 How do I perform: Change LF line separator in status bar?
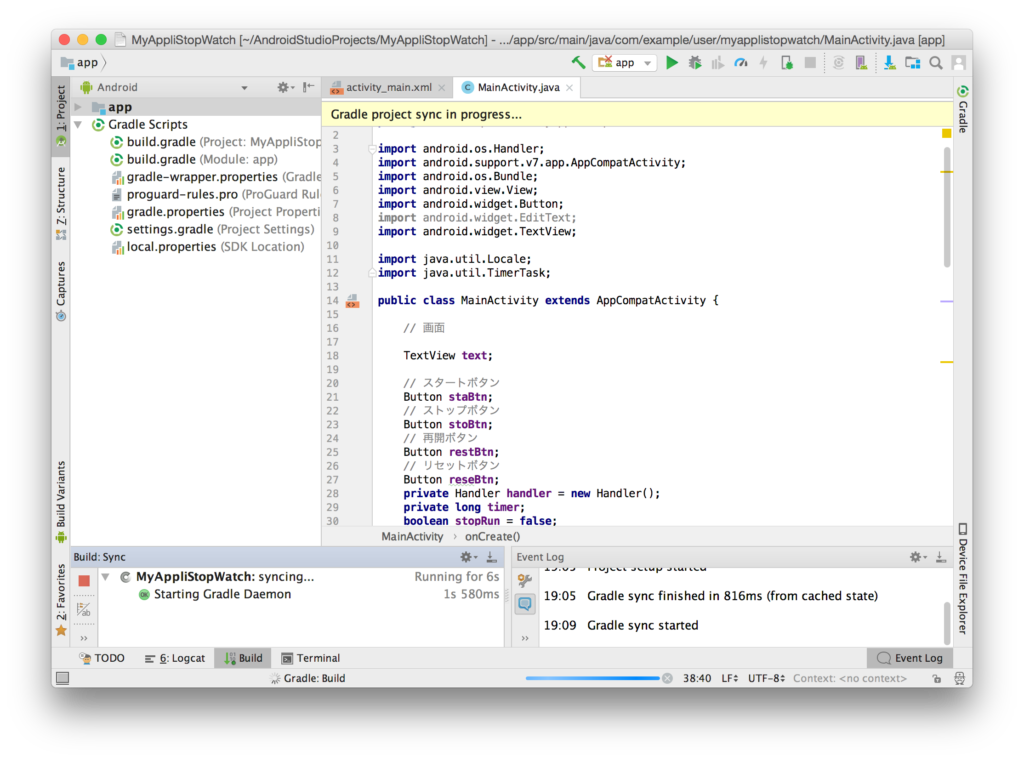(x=729, y=678)
